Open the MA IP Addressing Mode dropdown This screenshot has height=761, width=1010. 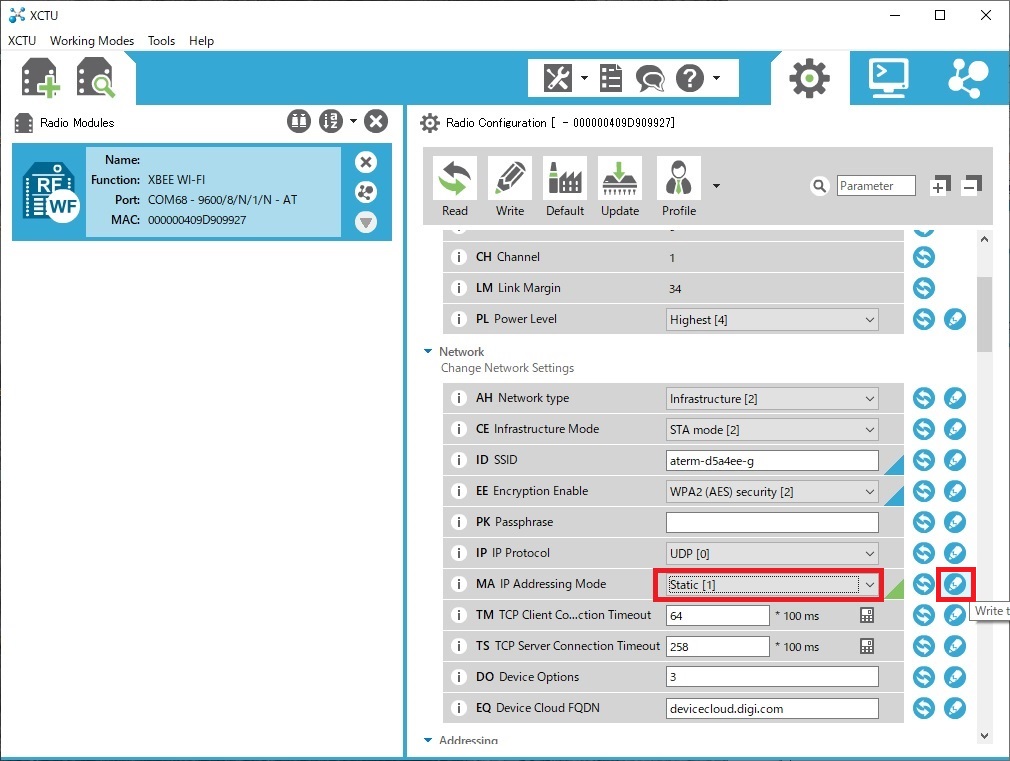click(x=870, y=584)
